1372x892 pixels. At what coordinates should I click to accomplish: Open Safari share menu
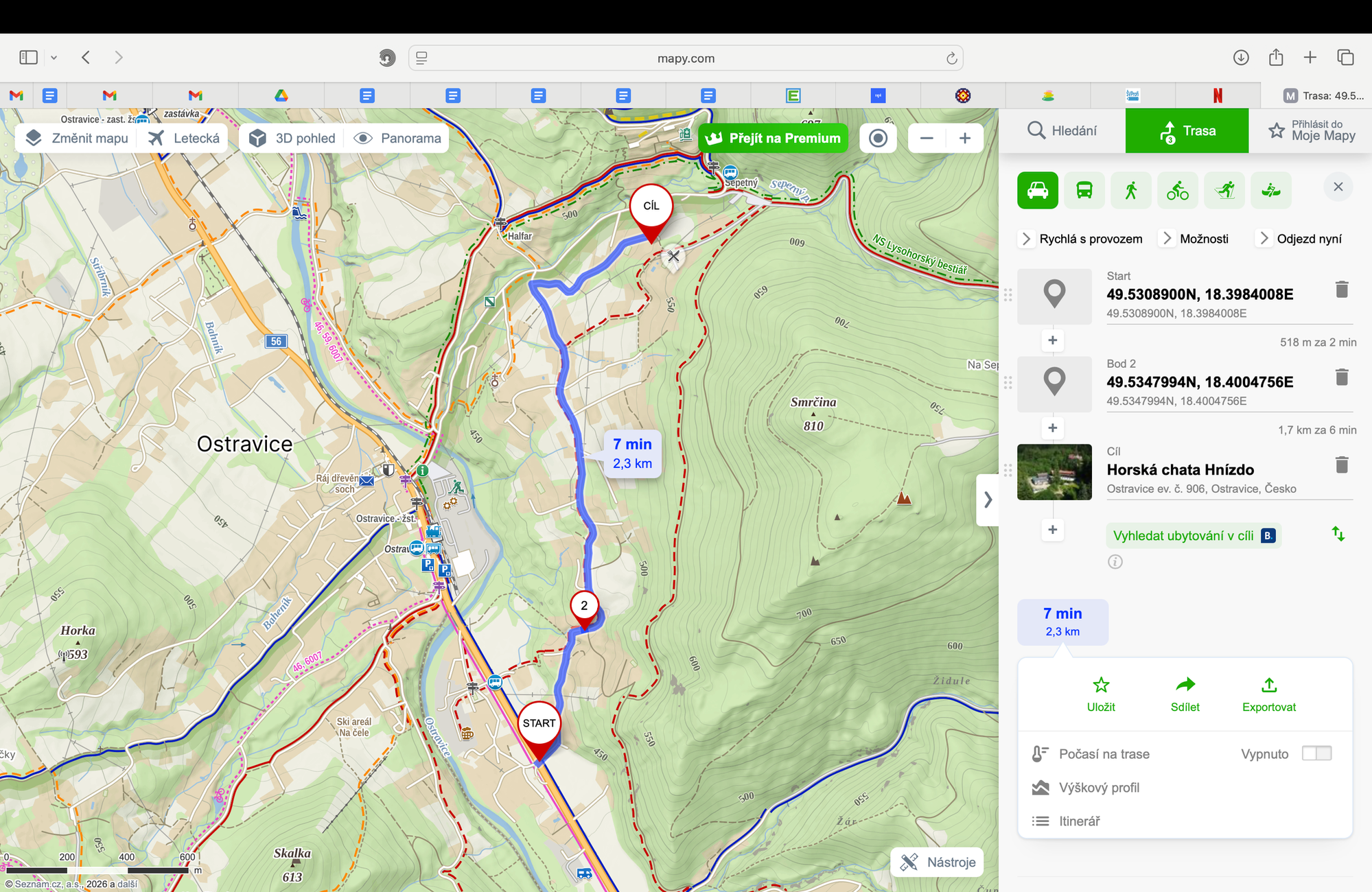[x=1276, y=58]
